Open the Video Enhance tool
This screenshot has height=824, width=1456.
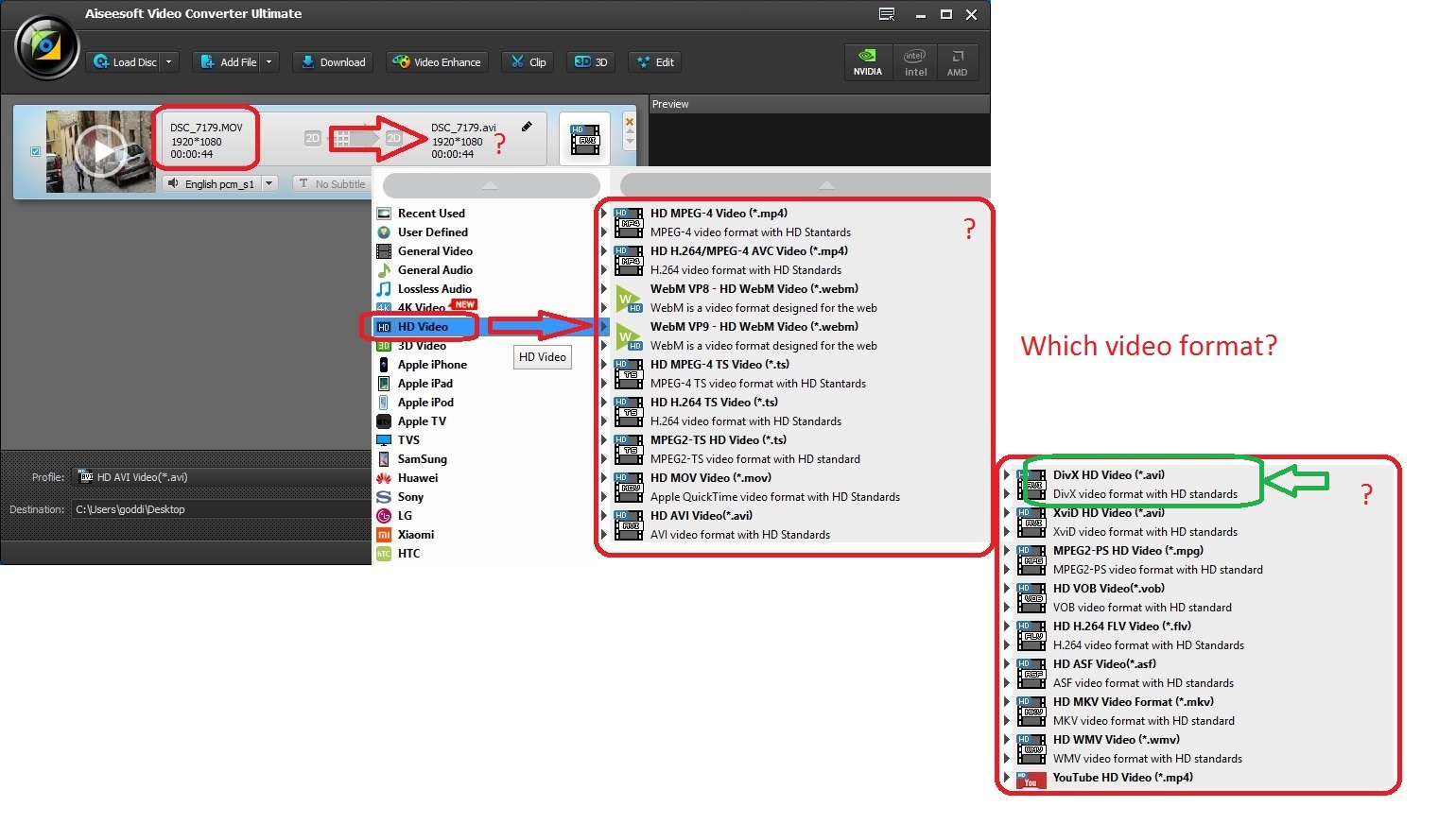437,62
